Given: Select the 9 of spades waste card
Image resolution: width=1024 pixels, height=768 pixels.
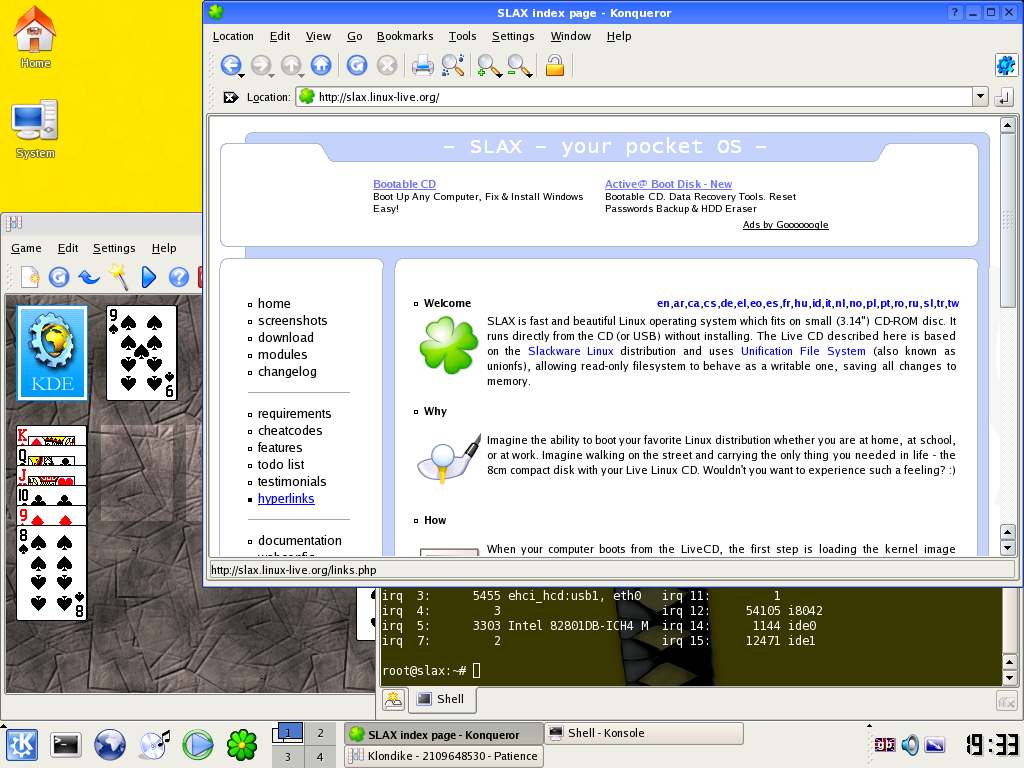Looking at the screenshot, I should coord(142,353).
